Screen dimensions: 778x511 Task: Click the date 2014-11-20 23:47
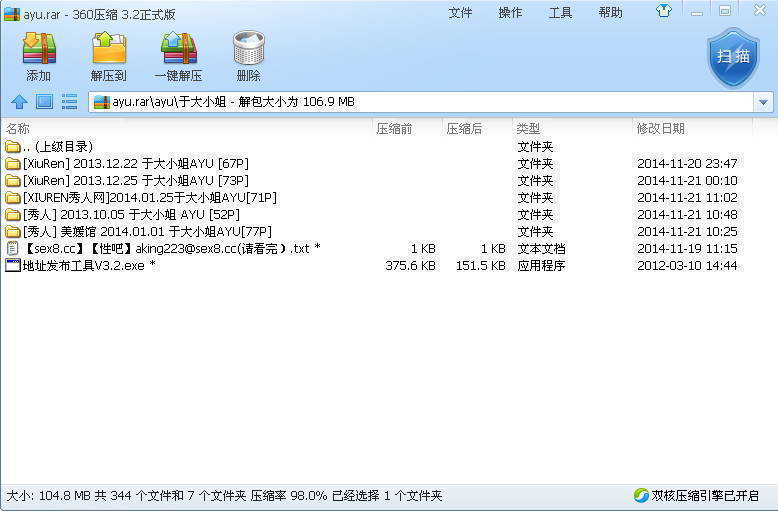[687, 164]
